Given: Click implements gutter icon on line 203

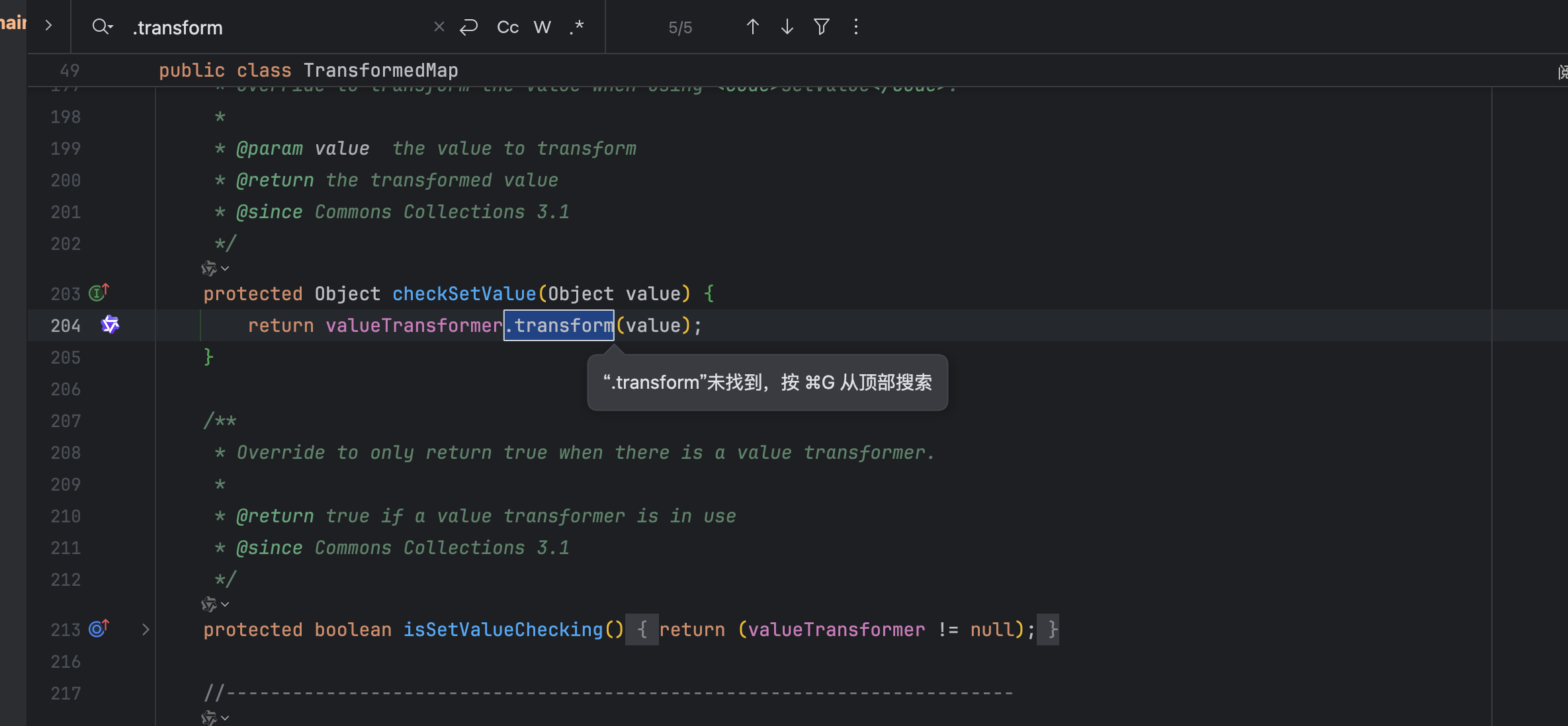Looking at the screenshot, I should pos(99,293).
